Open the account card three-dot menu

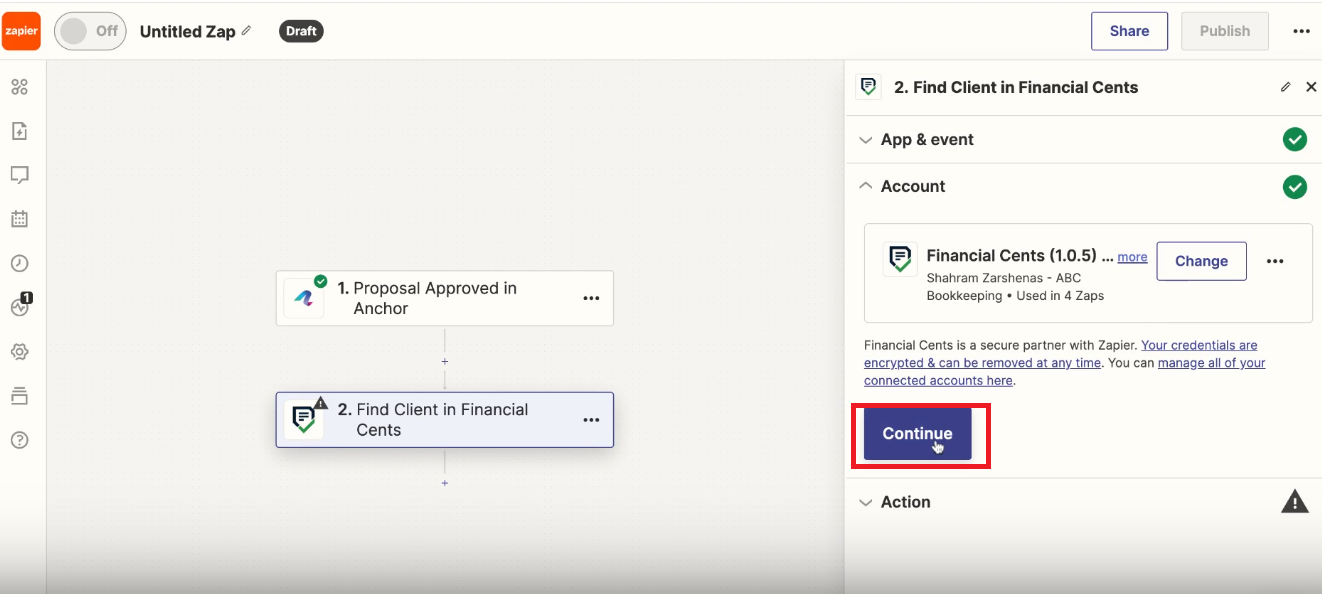[1275, 261]
